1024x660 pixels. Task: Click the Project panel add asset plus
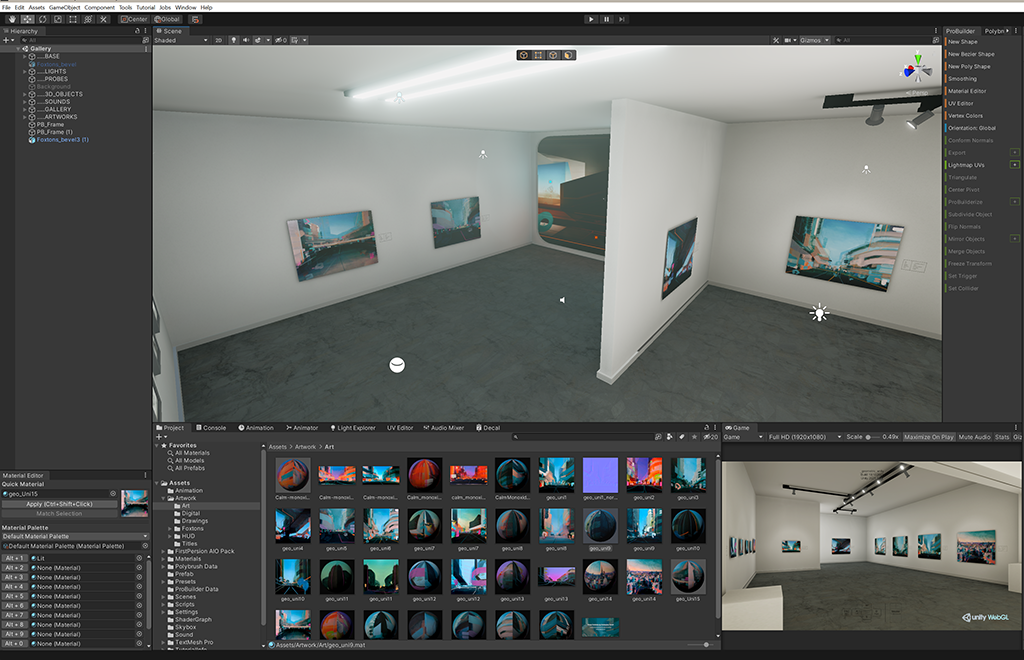coord(159,437)
